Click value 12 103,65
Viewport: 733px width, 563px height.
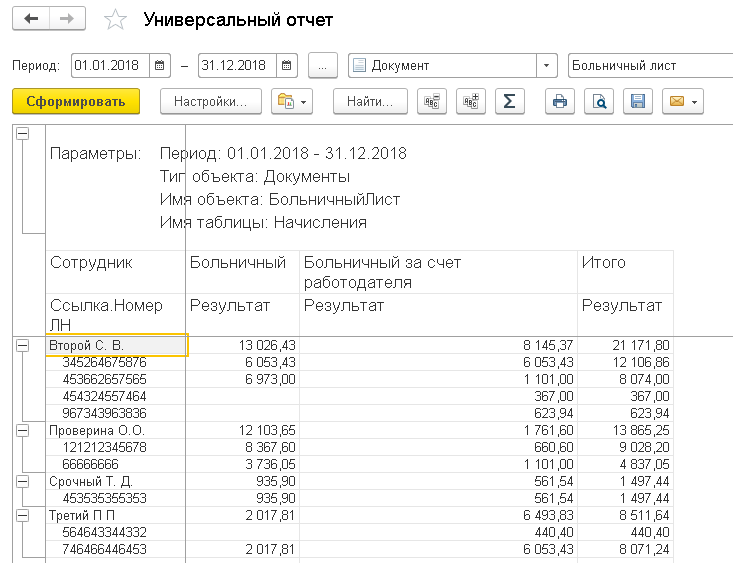pyautogui.click(x=267, y=430)
